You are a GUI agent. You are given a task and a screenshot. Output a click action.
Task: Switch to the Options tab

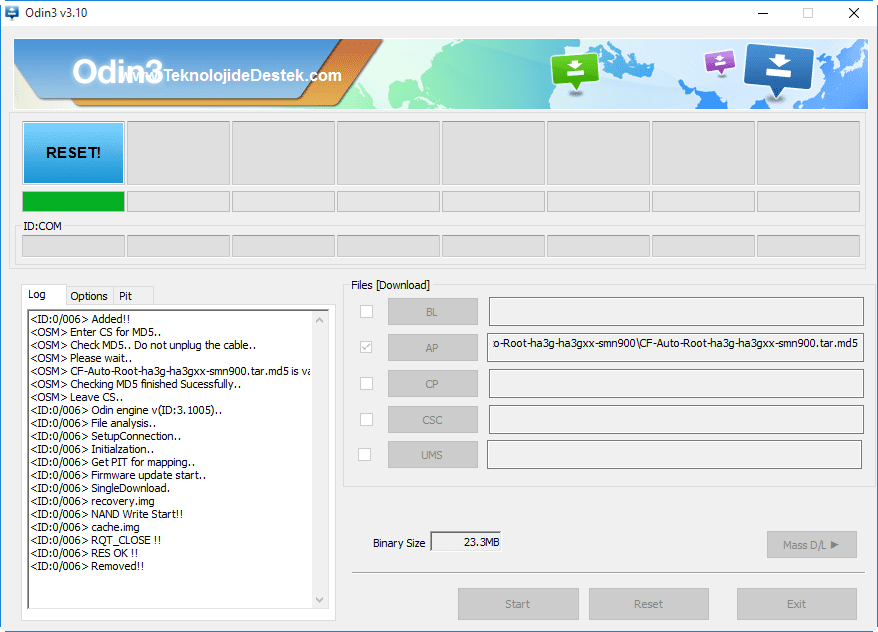pyautogui.click(x=88, y=296)
